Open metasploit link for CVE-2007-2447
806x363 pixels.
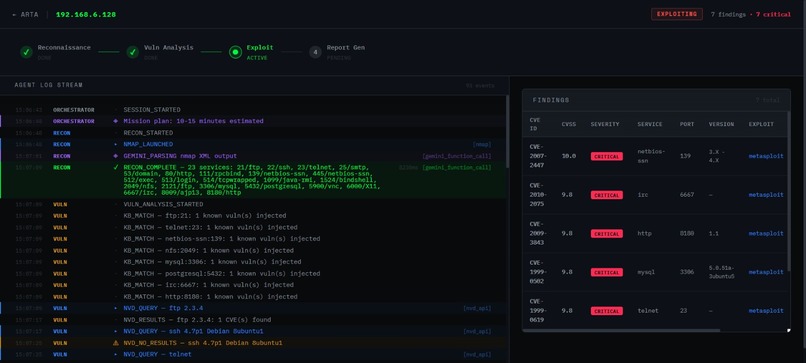click(x=766, y=156)
